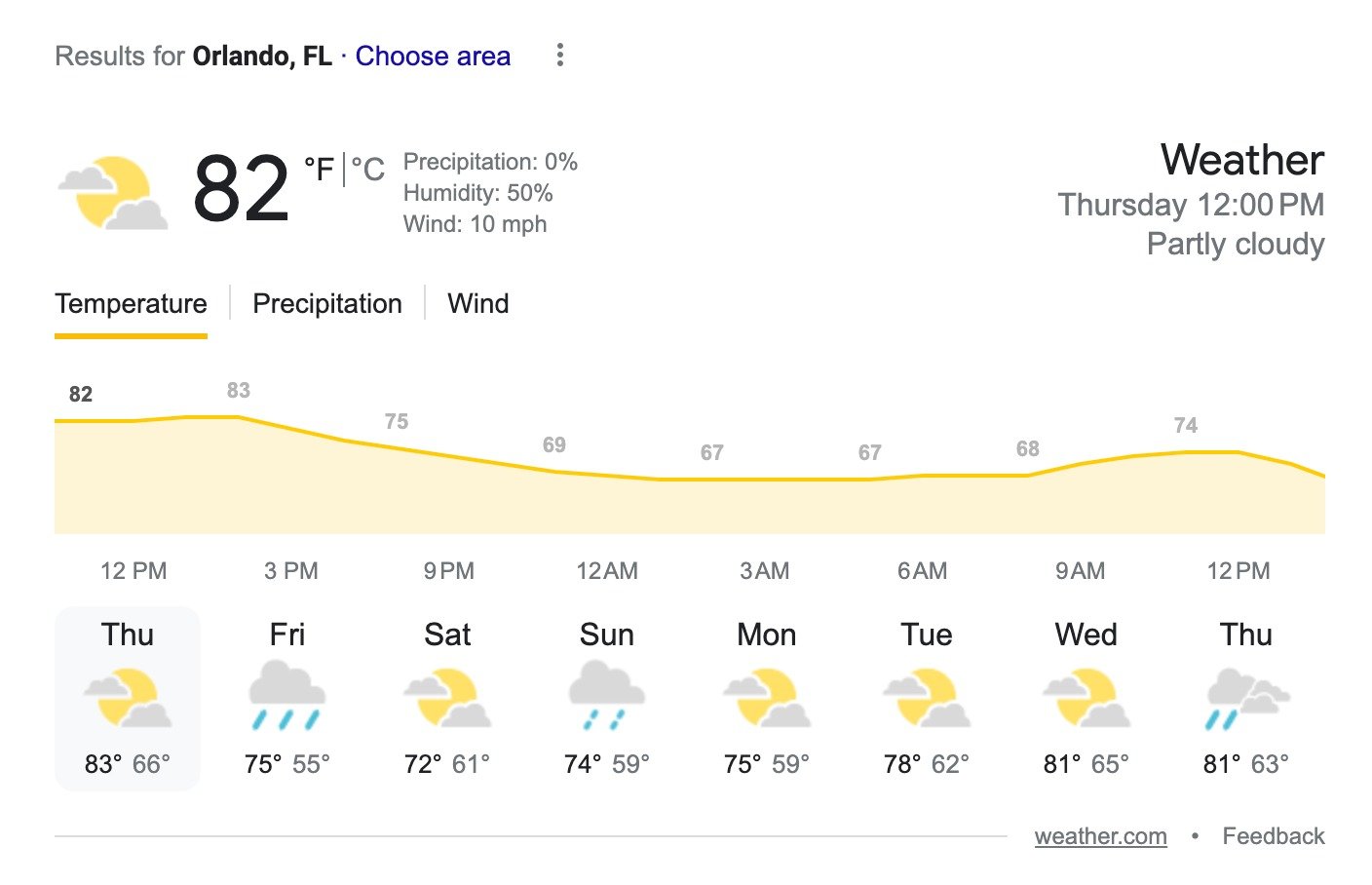Select the rain icon under Friday's forecast
Image resolution: width=1372 pixels, height=885 pixels.
click(287, 694)
